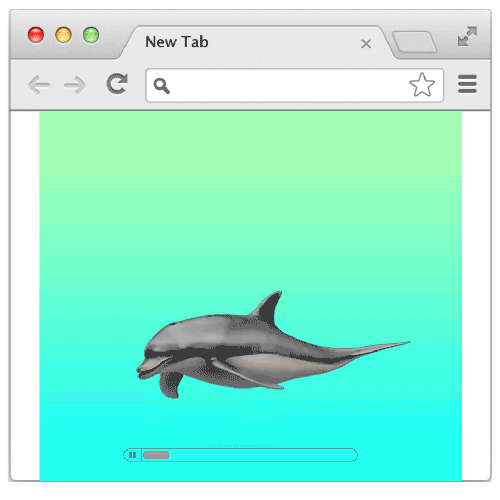Toggle fullscreen with the arrows icon
Viewport: 500px width, 500px height.
coord(467,36)
